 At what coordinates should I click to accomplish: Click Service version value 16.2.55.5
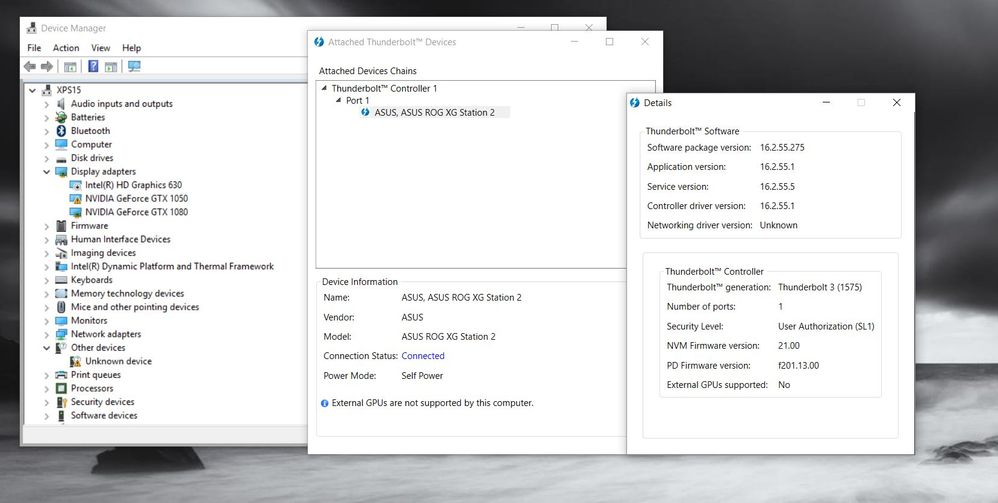pos(777,187)
